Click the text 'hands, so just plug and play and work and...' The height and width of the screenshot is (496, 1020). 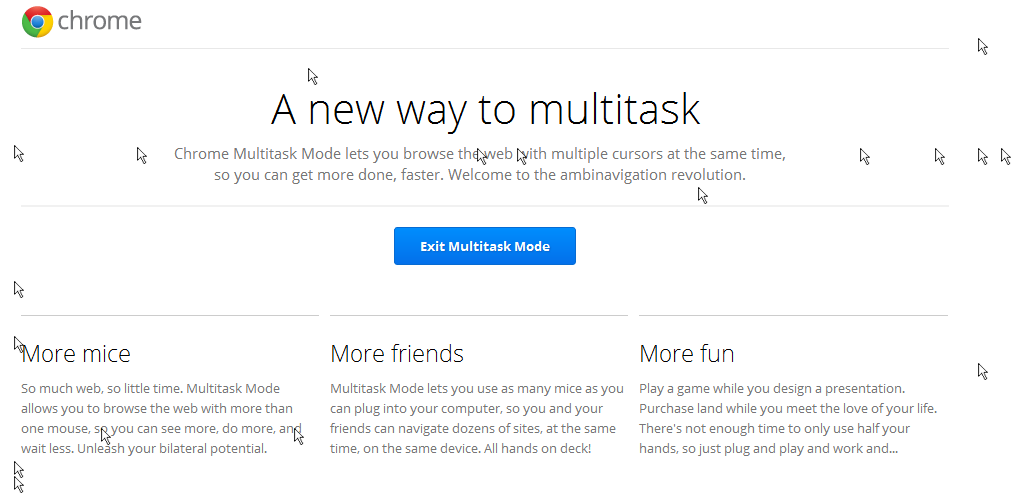point(768,448)
